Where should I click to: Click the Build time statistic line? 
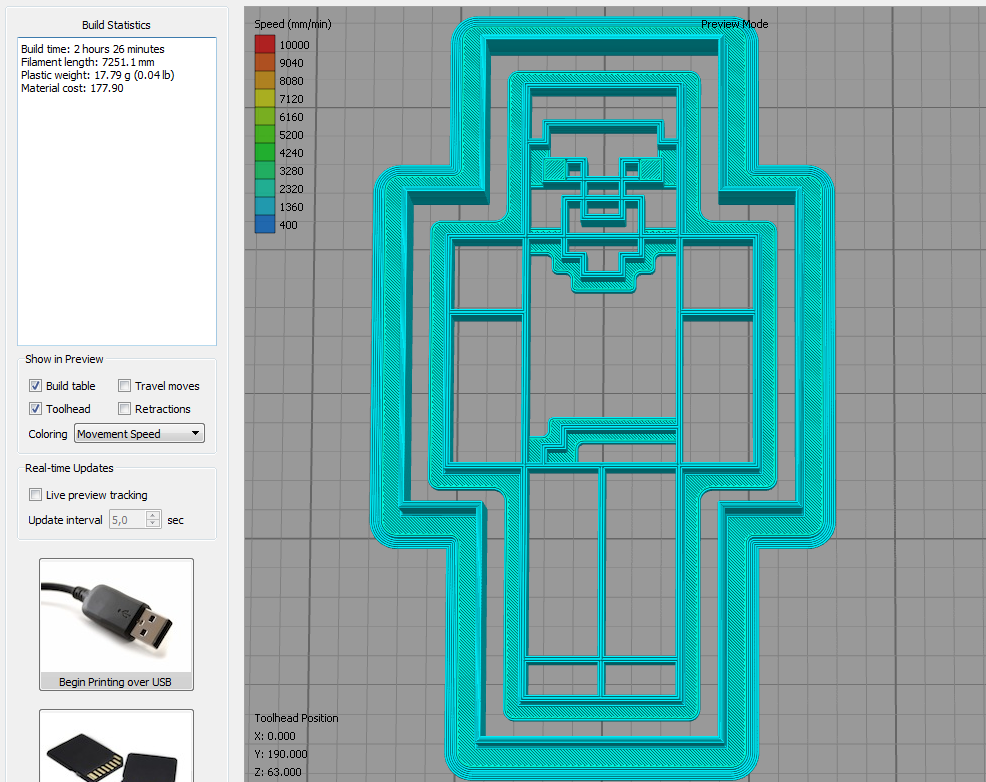click(92, 49)
